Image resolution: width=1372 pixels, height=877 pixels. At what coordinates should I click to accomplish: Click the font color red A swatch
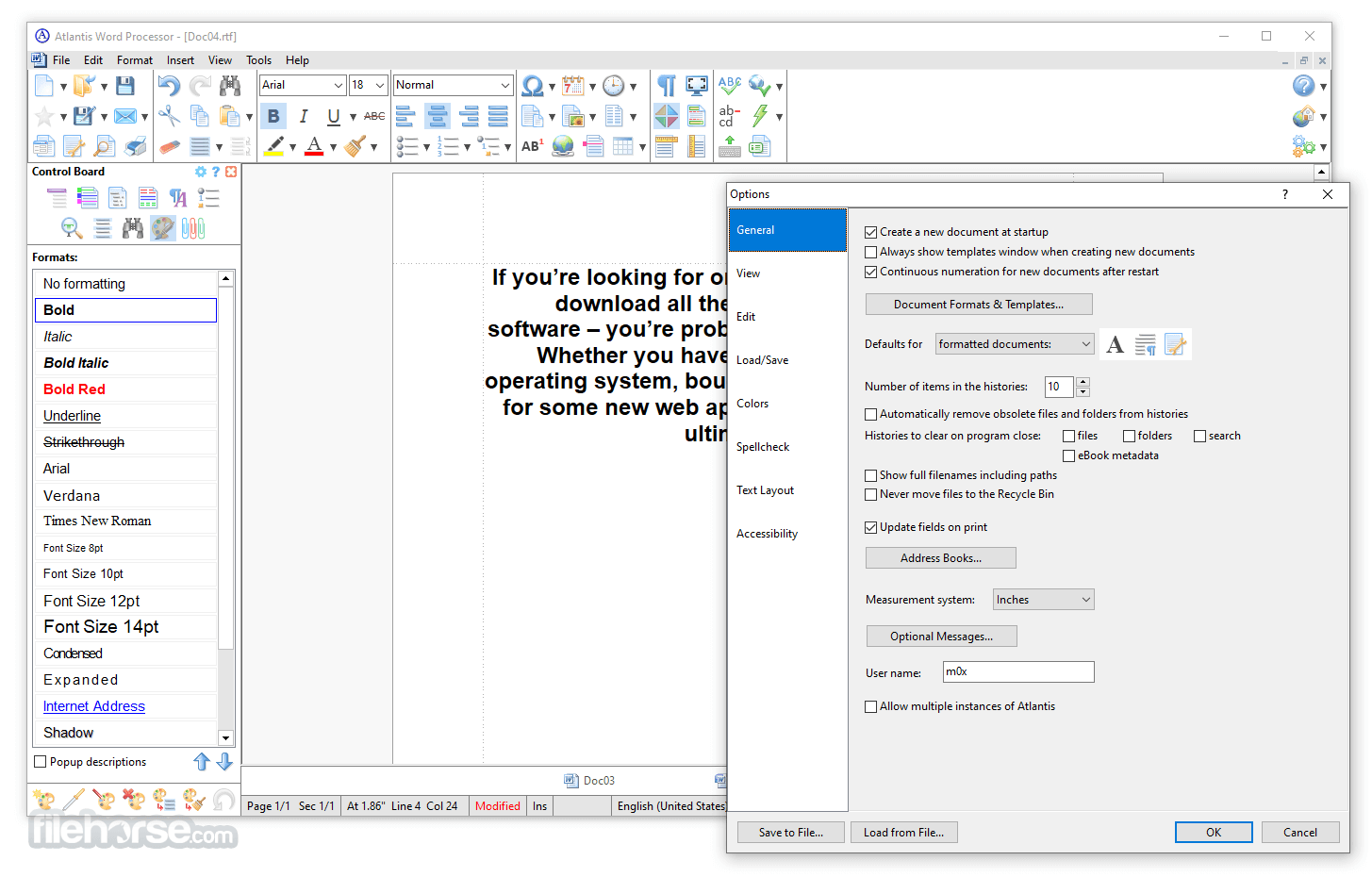[x=314, y=146]
